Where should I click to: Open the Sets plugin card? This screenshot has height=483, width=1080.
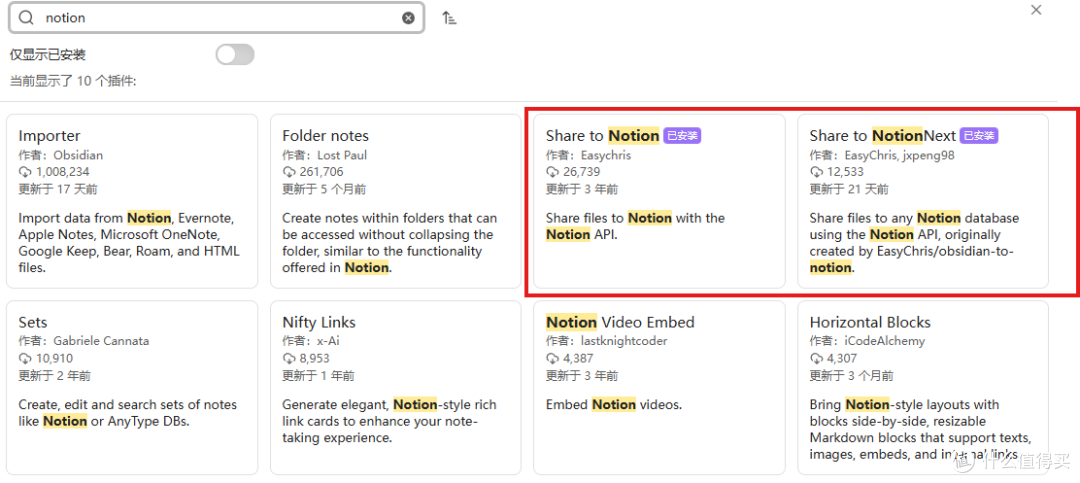132,388
